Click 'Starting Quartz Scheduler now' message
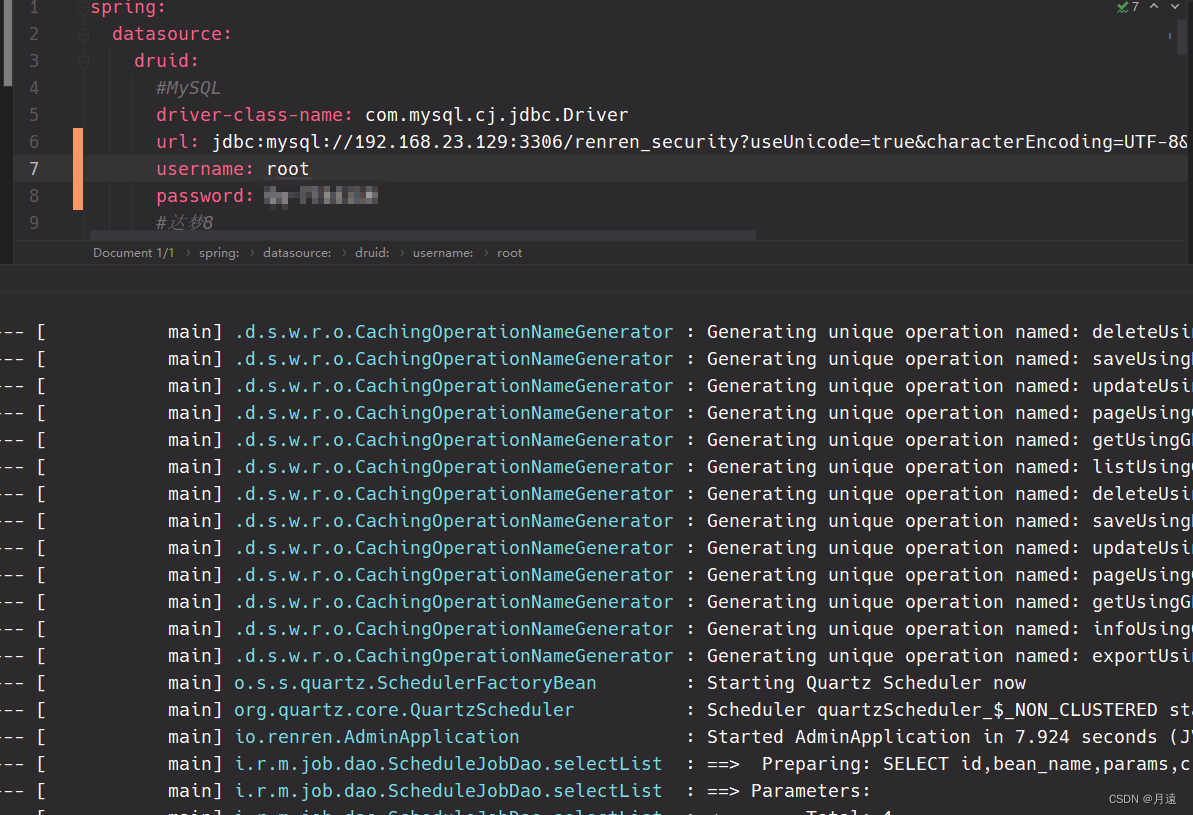Viewport: 1193px width, 815px height. coord(867,683)
